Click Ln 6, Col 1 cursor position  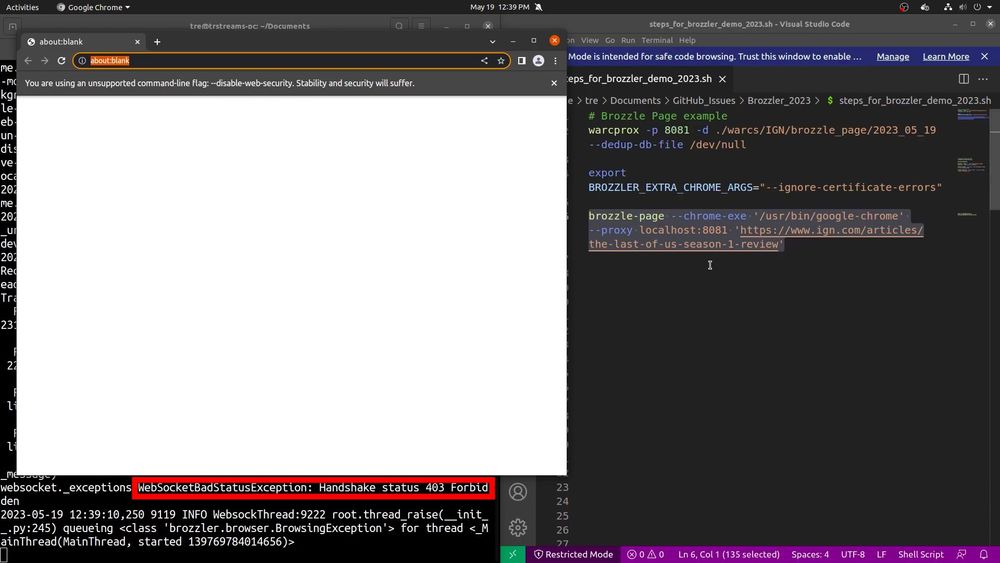tap(728, 555)
